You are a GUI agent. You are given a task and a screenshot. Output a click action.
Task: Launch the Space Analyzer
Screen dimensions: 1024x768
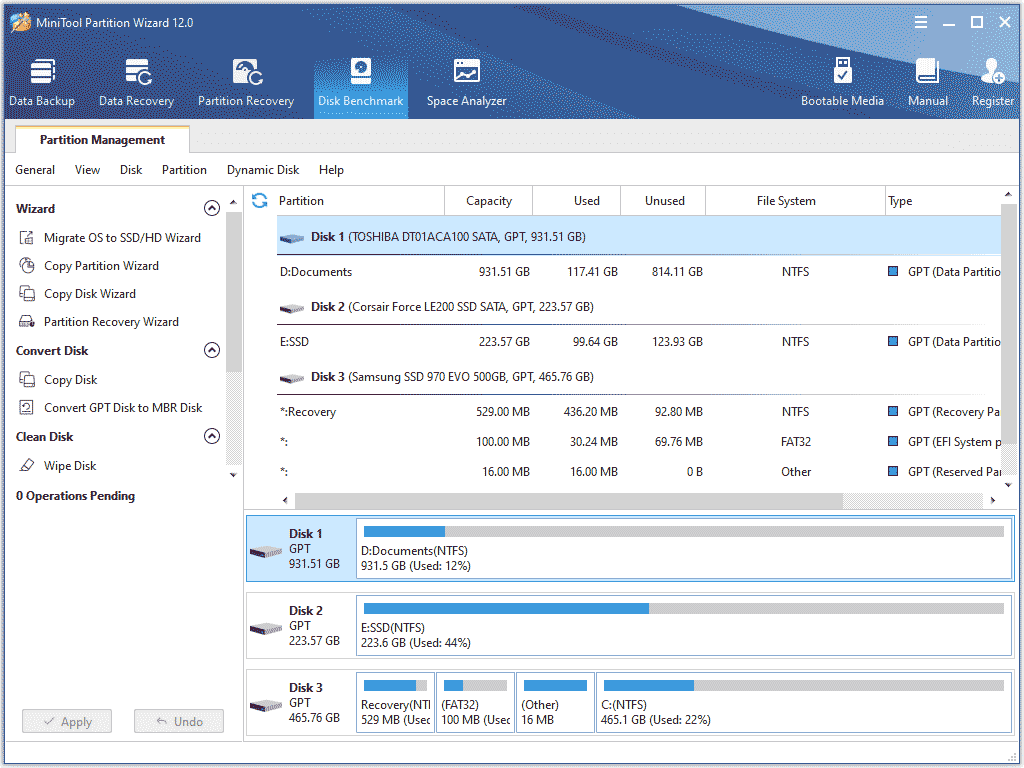pos(466,80)
